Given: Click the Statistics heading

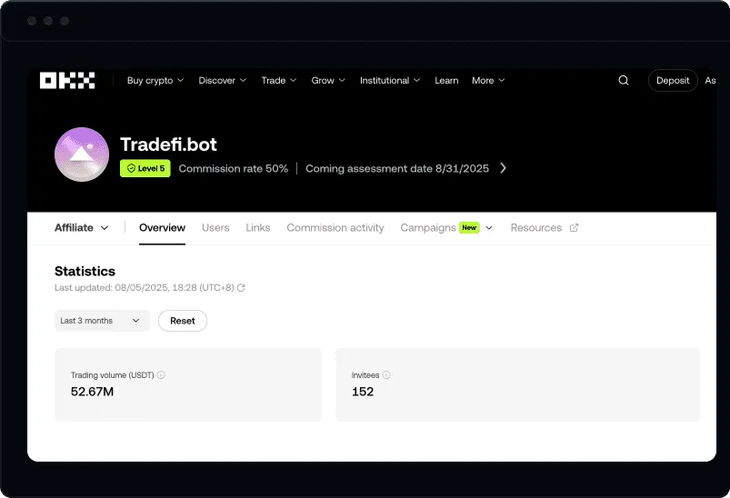Looking at the screenshot, I should [85, 271].
